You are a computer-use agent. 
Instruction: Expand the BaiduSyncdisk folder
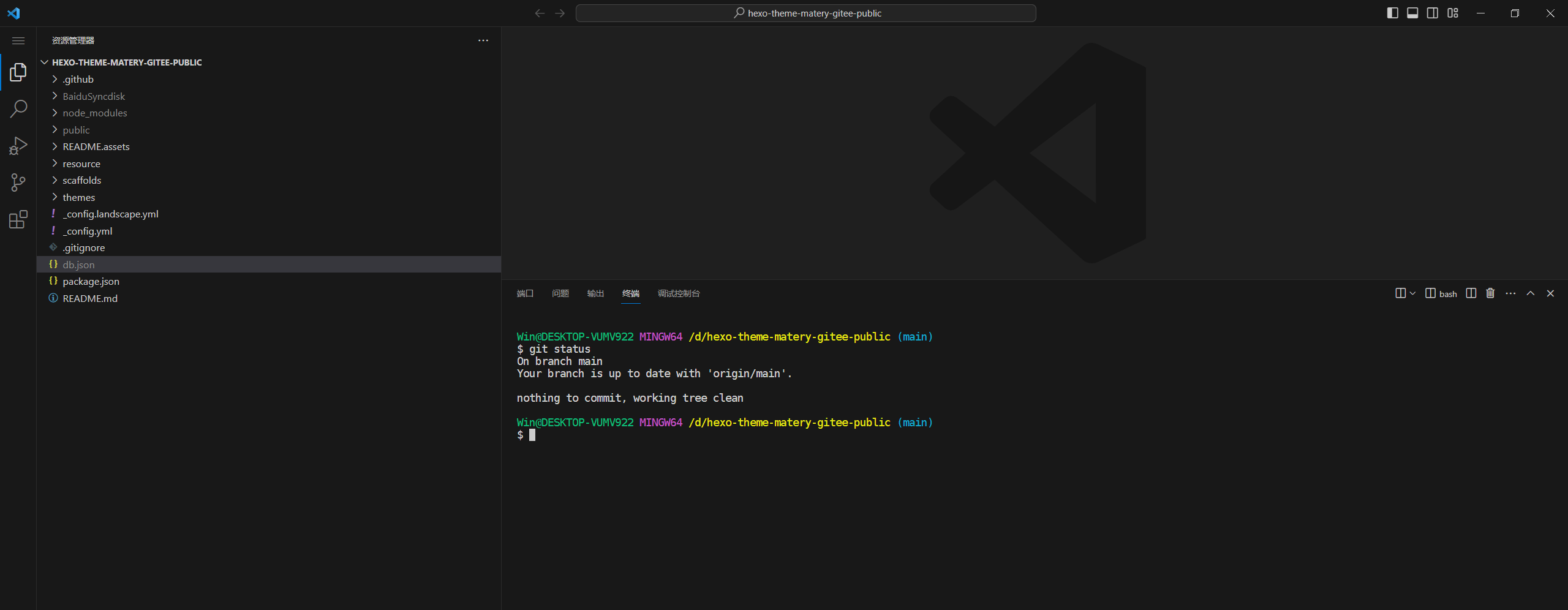269,96
